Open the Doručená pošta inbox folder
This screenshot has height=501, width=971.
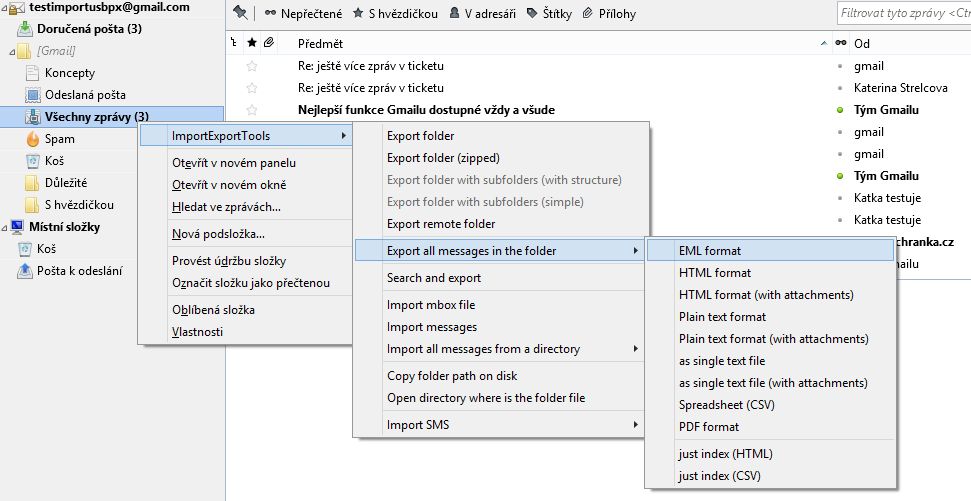click(89, 29)
